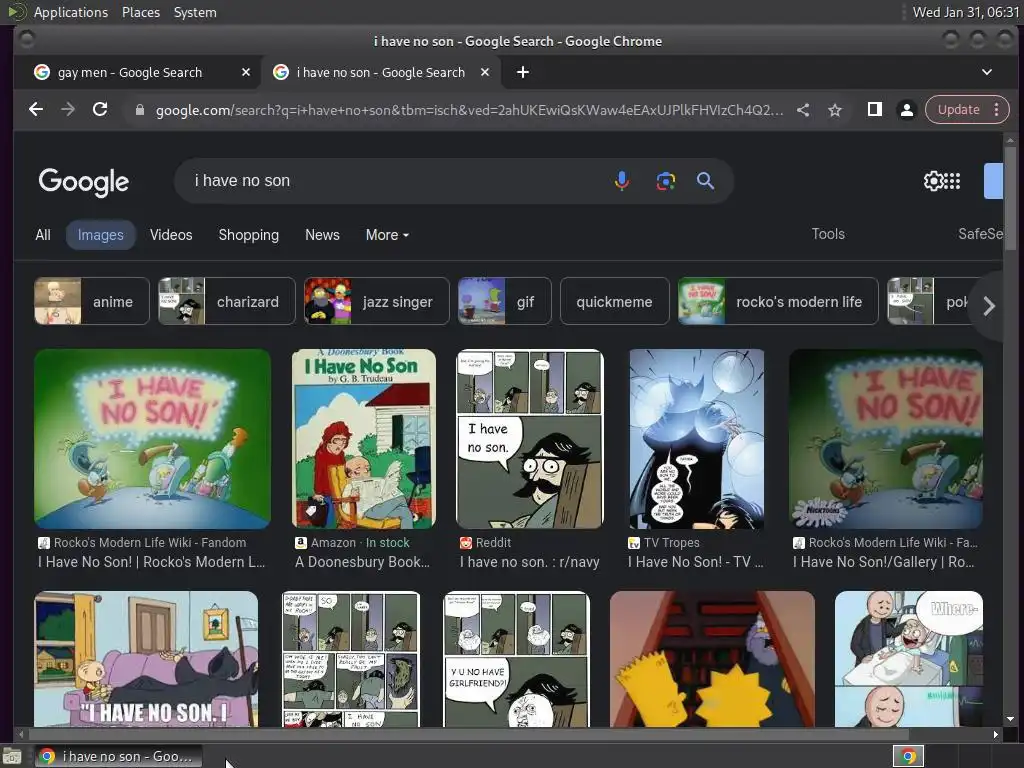Open the Chrome profile avatar
The width and height of the screenshot is (1024, 768).
[906, 110]
